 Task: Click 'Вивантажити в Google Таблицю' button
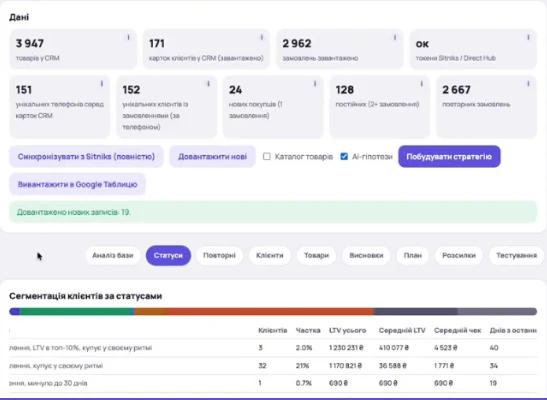tap(77, 184)
